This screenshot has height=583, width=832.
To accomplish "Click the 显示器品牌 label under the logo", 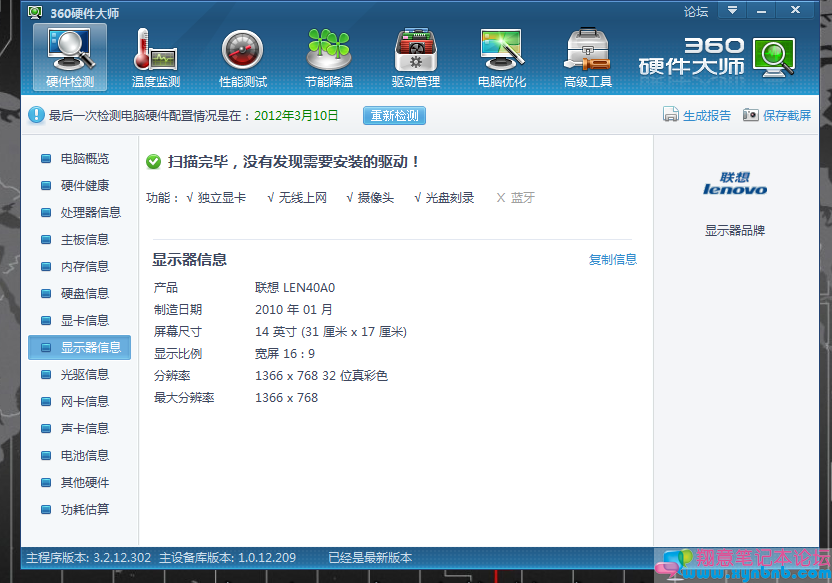I will [735, 231].
